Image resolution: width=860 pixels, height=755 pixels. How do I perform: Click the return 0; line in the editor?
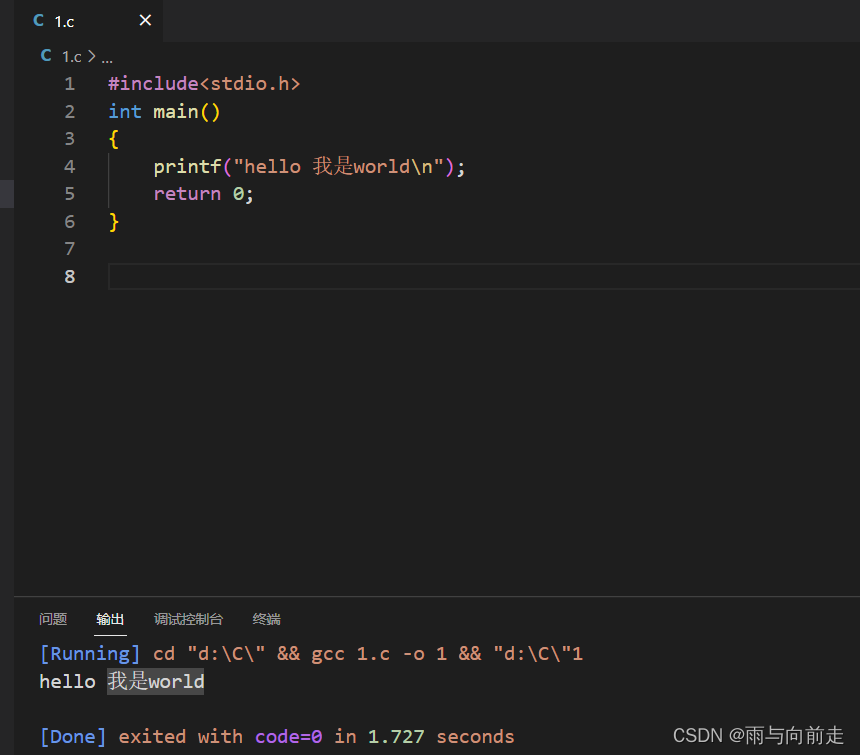tap(203, 193)
